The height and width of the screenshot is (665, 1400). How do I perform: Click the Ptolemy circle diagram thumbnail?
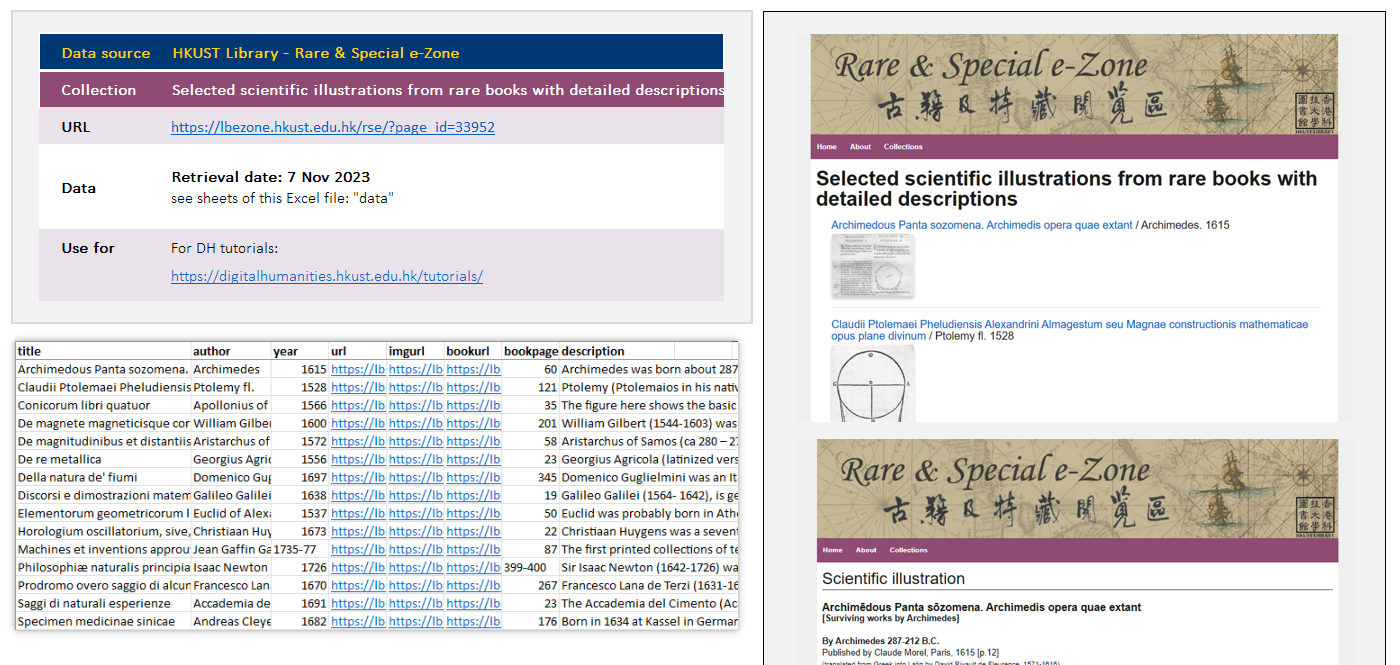[x=872, y=383]
